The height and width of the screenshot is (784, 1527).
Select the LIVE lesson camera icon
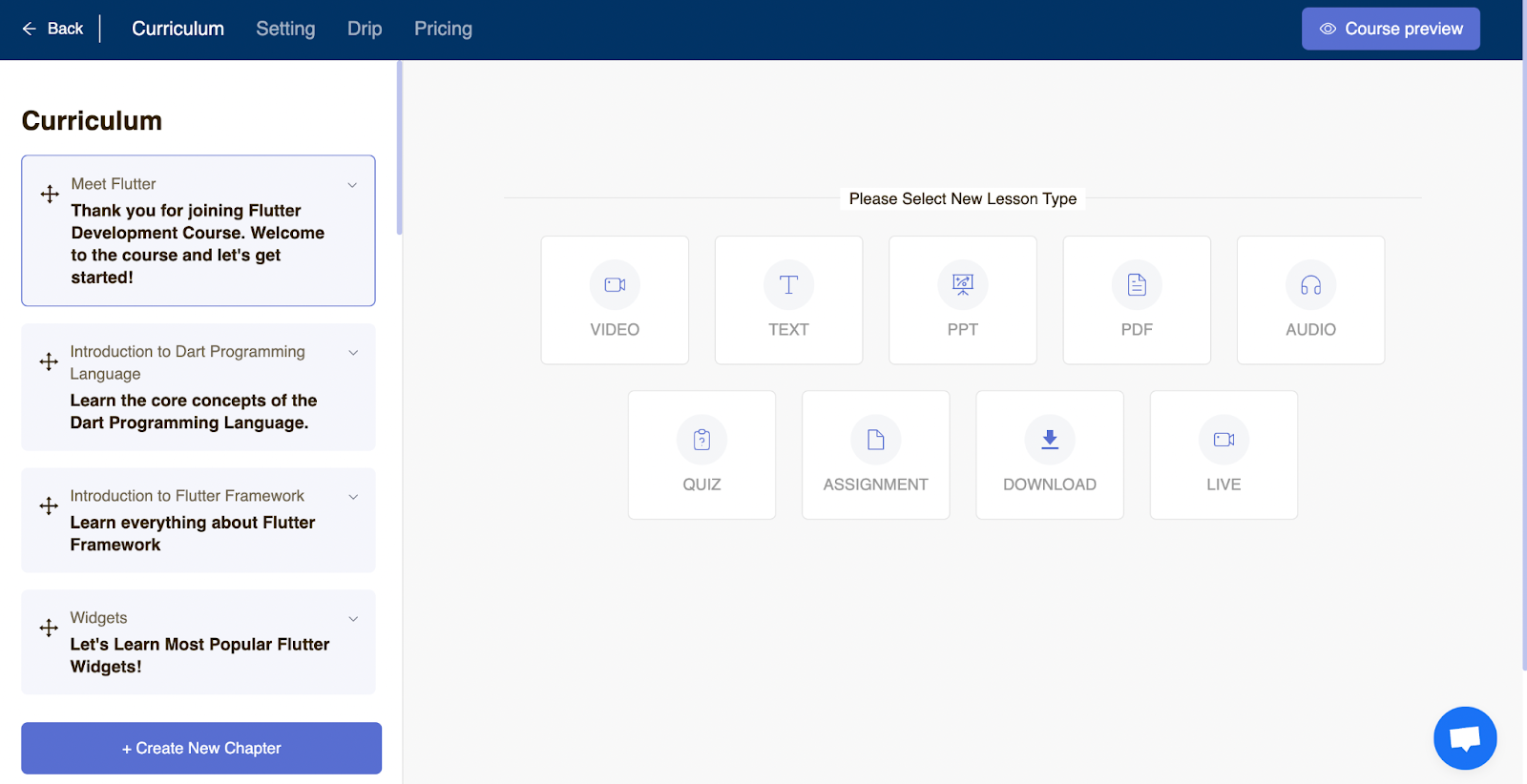tap(1224, 440)
